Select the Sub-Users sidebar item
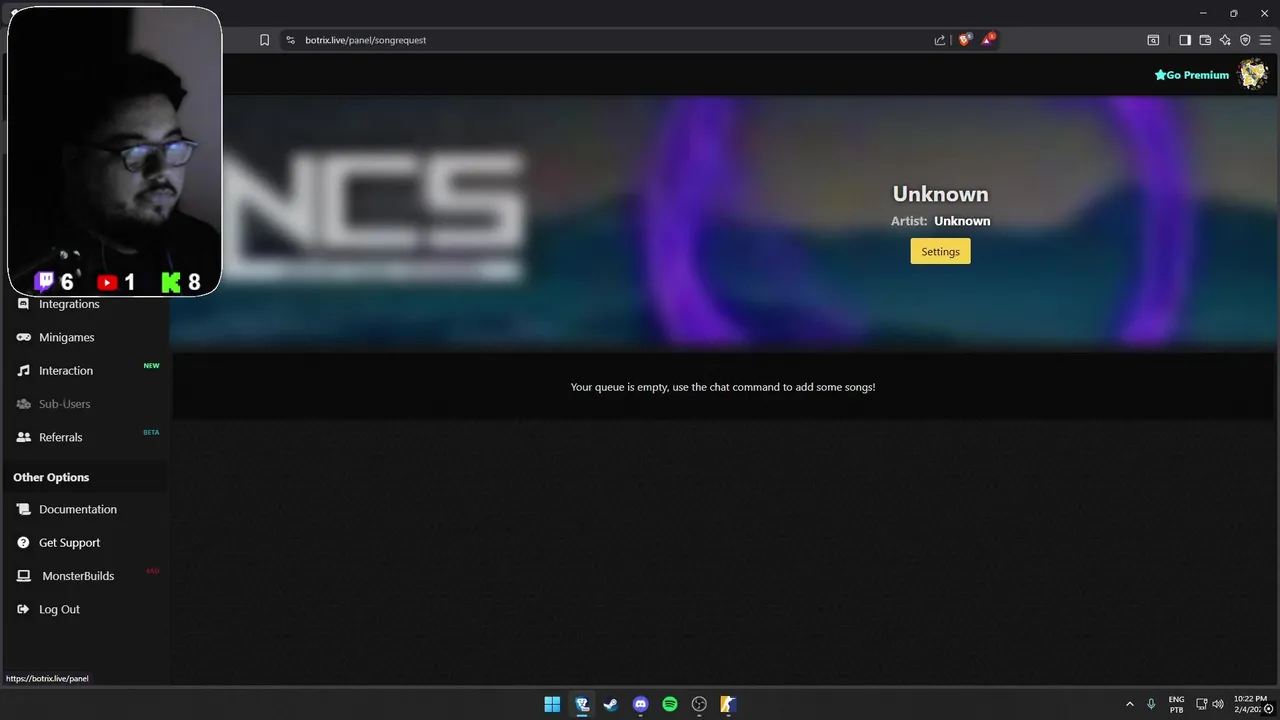Viewport: 1280px width, 720px height. (x=64, y=404)
